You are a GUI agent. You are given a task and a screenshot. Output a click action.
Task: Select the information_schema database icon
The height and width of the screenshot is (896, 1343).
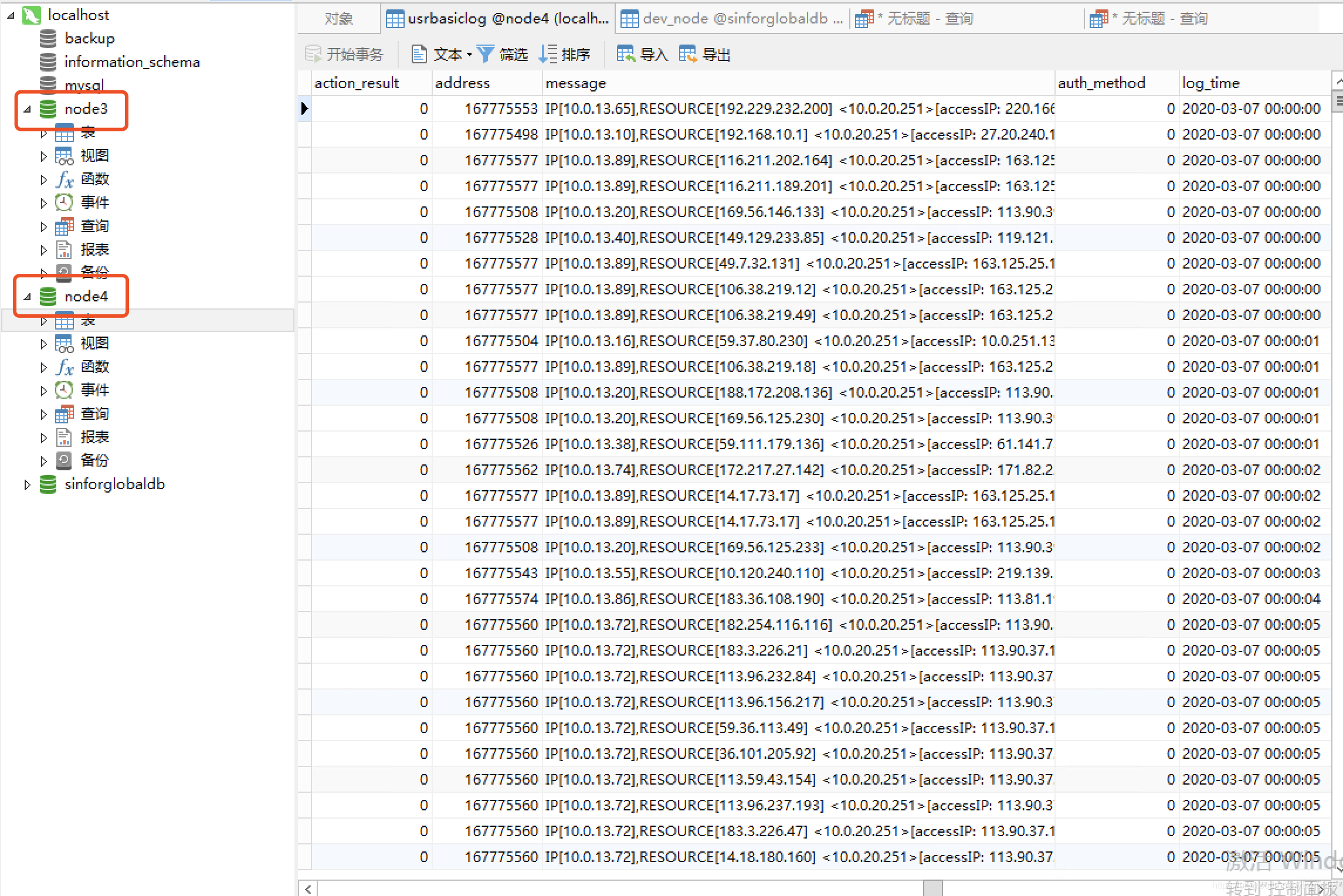[48, 62]
